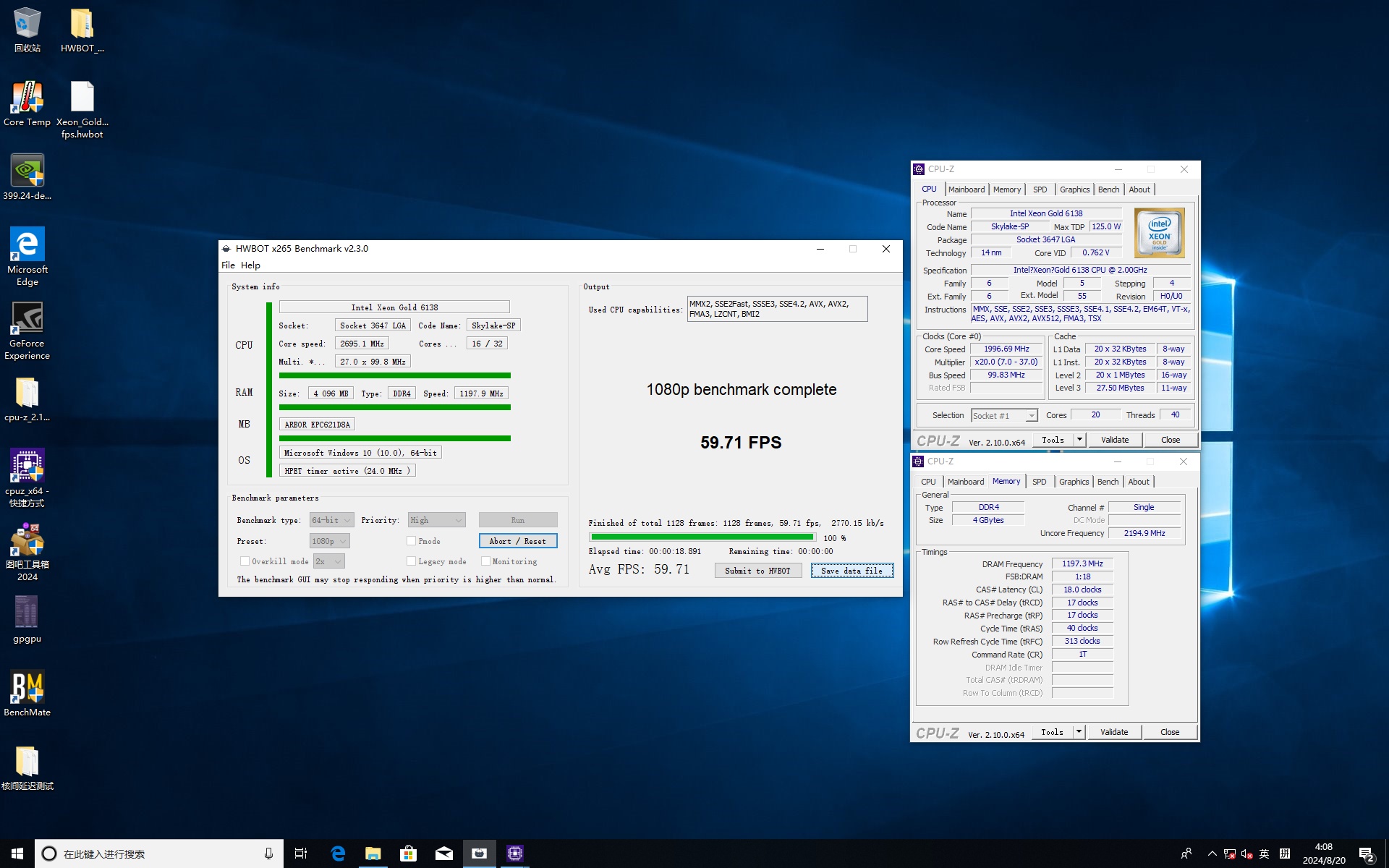This screenshot has height=868, width=1389.
Task: Enable the Overkill mode checkbox
Action: pos(245,561)
